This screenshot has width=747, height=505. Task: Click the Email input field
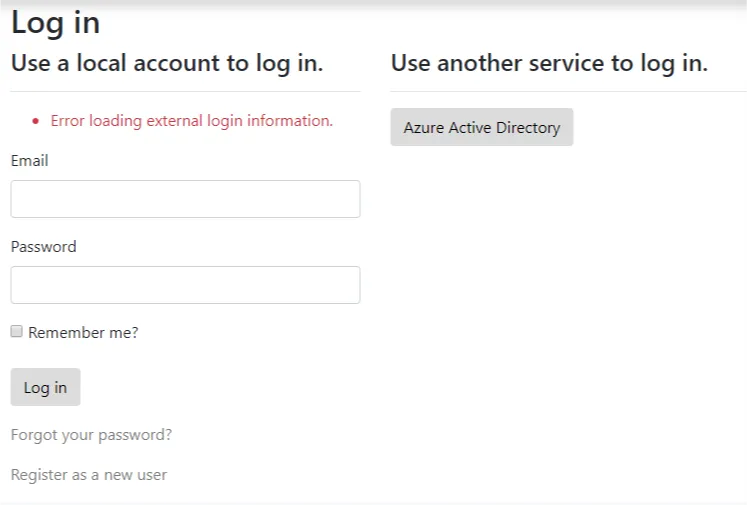click(x=185, y=199)
